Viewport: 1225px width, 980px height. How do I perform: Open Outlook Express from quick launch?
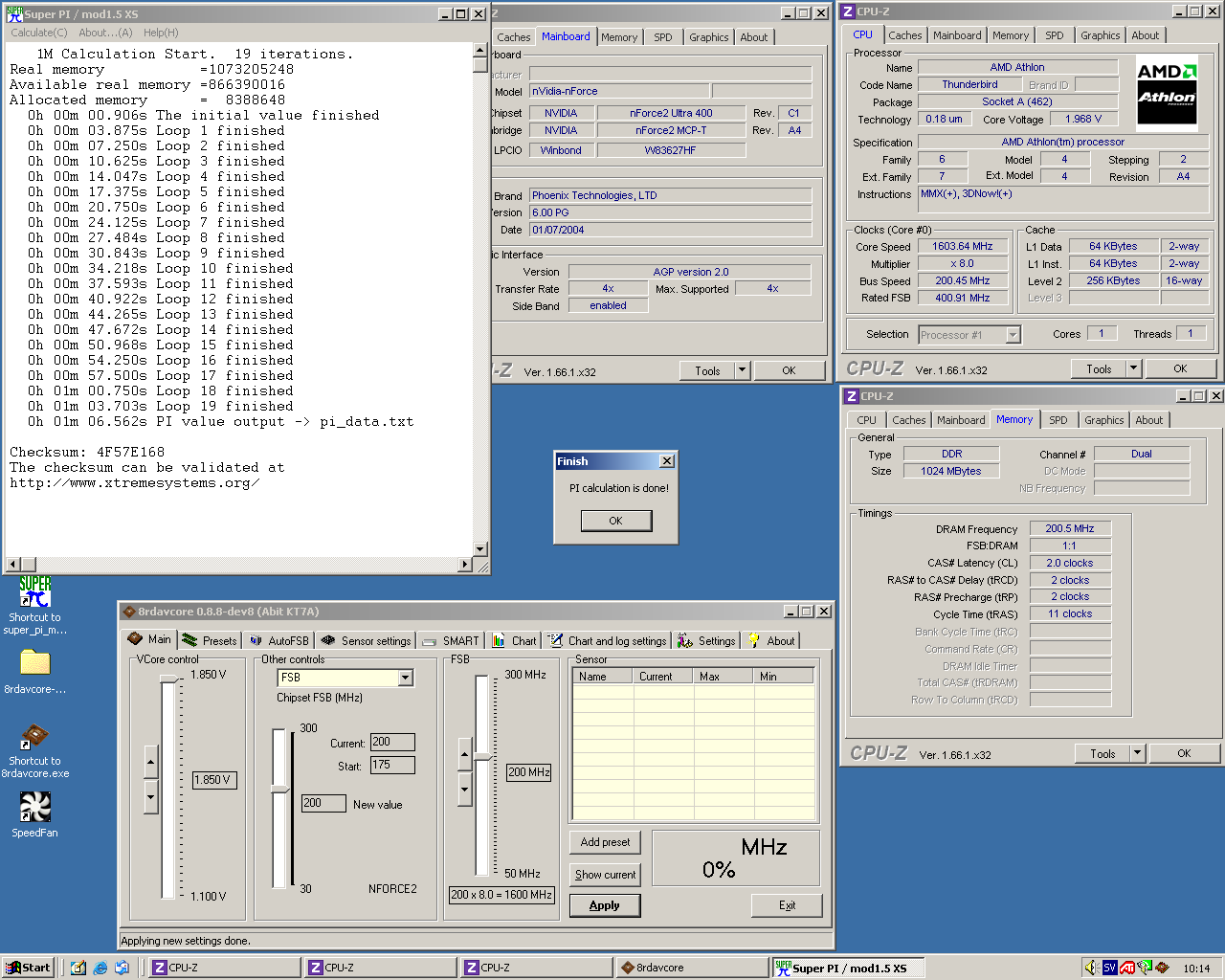tap(122, 968)
